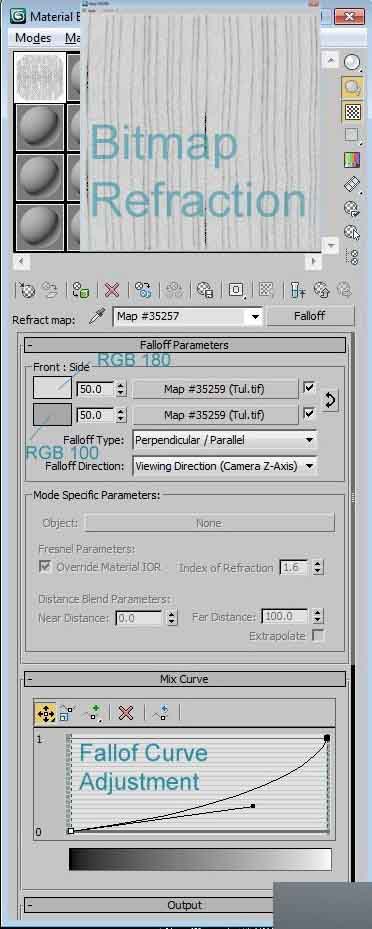Toggle Override Material IOR checkbox
The width and height of the screenshot is (372, 929).
[x=45, y=566]
